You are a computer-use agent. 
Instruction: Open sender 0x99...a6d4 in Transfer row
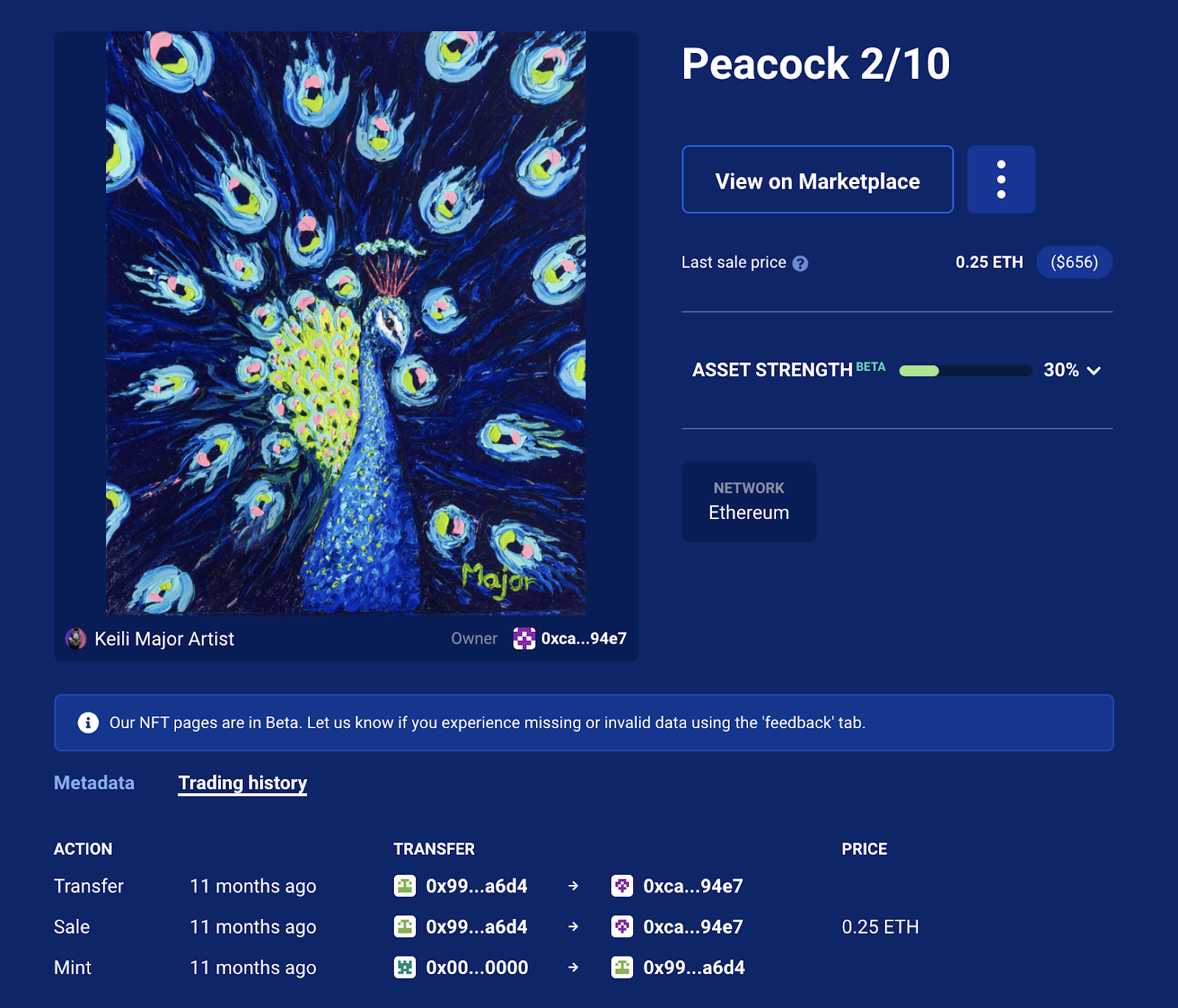[476, 886]
